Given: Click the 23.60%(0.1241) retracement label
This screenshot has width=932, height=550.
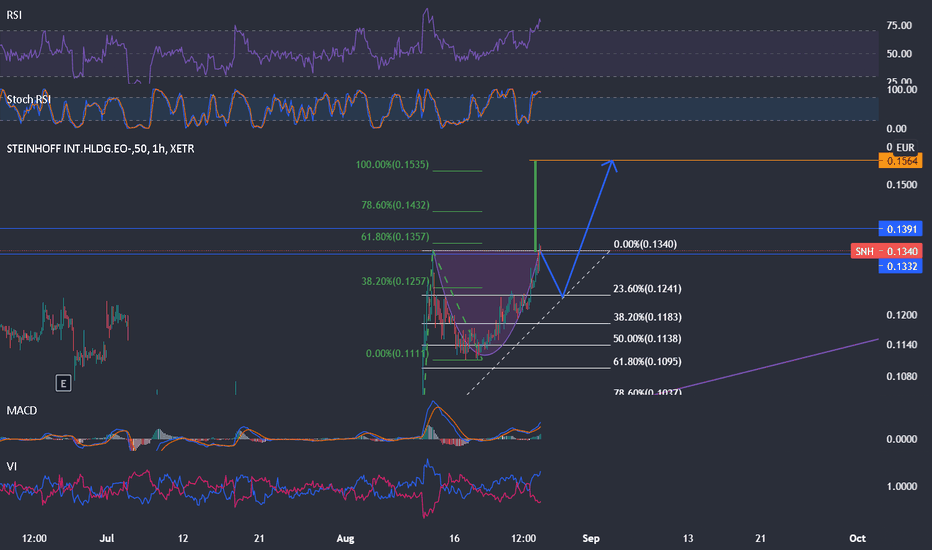Looking at the screenshot, I should pos(647,288).
